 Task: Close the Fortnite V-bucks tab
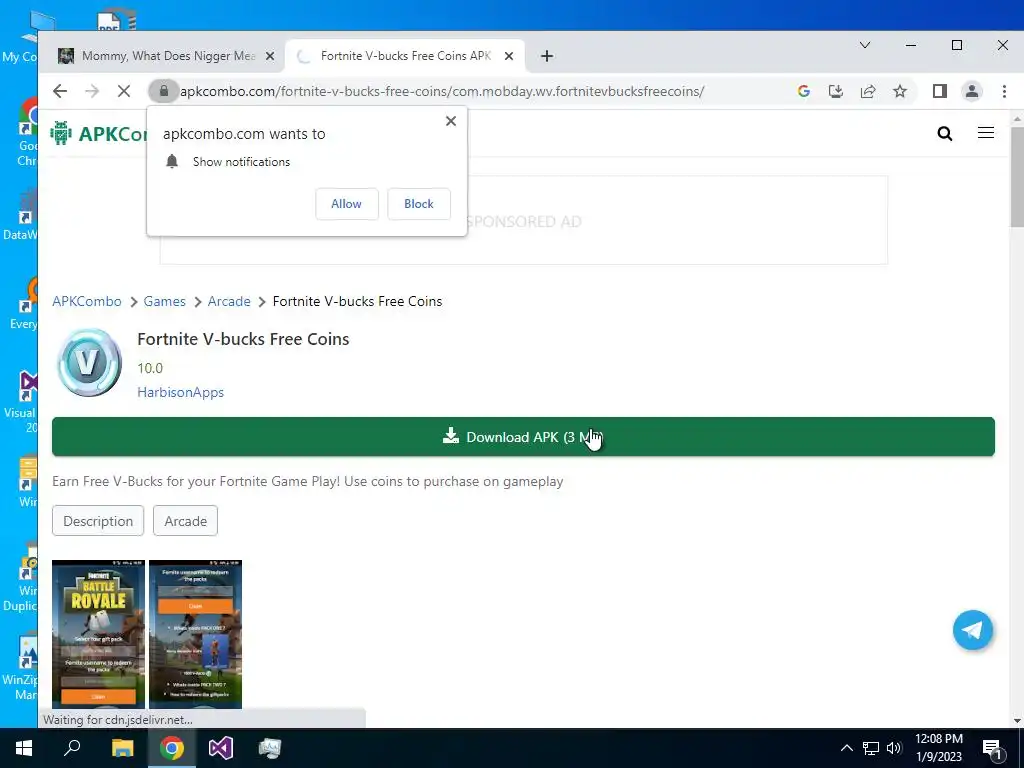(509, 56)
